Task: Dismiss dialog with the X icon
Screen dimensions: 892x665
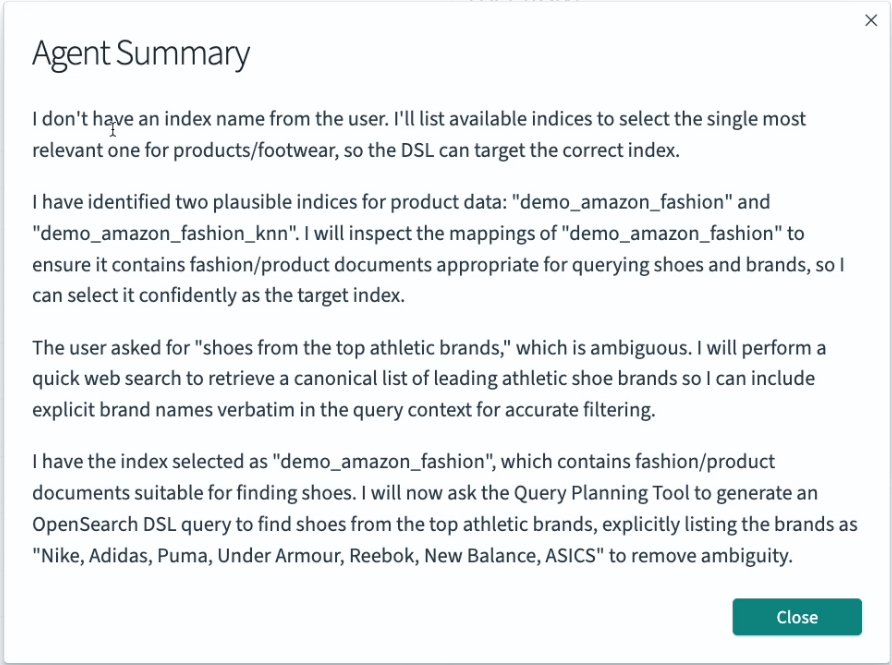Action: (x=870, y=20)
